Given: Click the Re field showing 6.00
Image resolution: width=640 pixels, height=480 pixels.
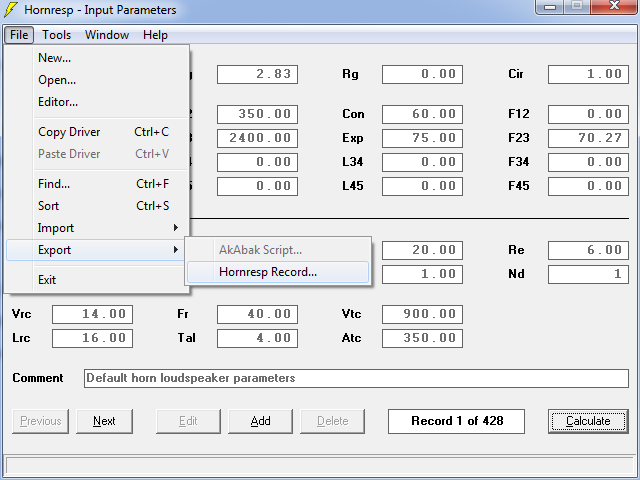Looking at the screenshot, I should click(x=588, y=250).
